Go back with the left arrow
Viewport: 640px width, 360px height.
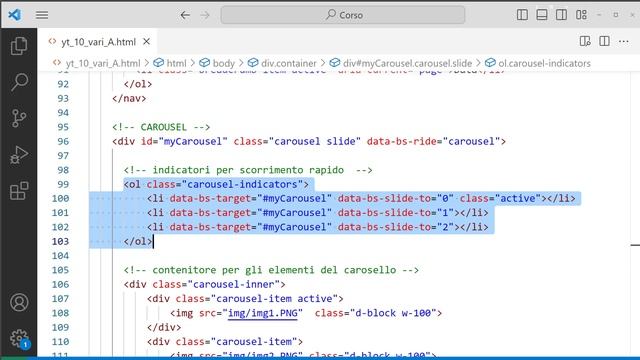(x=185, y=15)
